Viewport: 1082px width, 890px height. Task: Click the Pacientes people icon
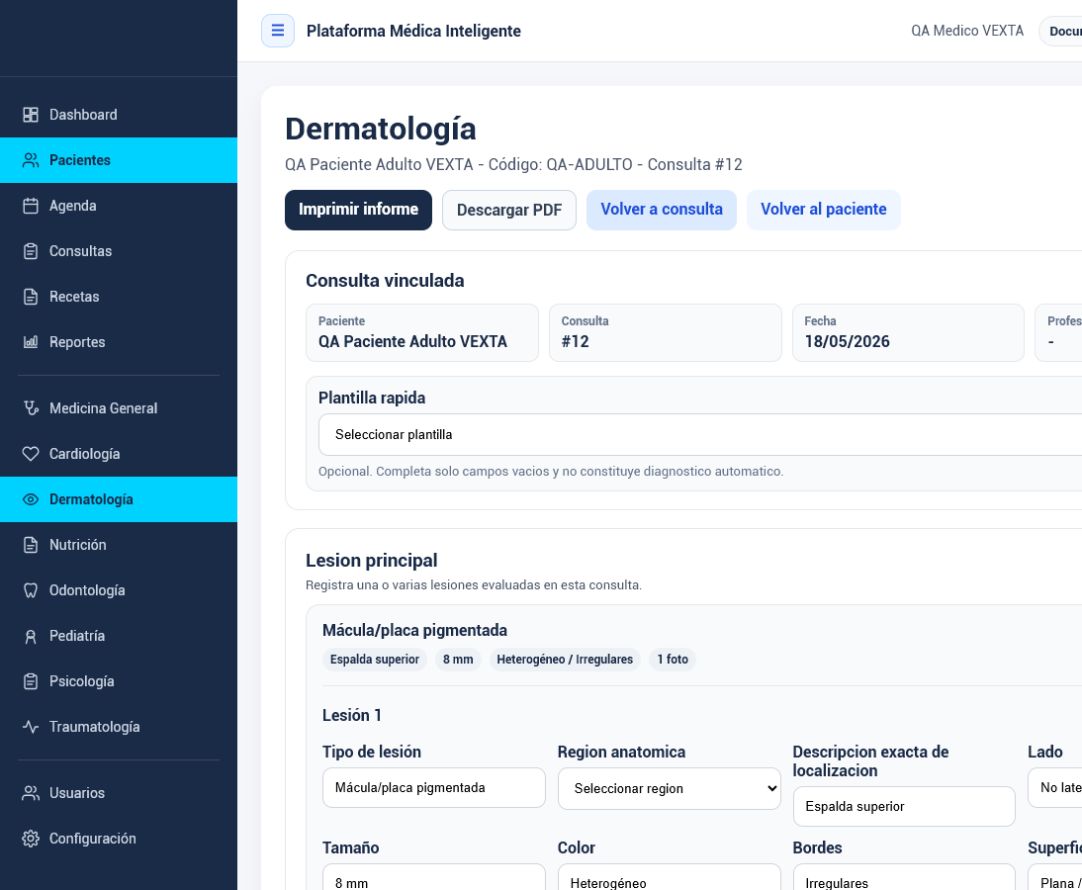pyautogui.click(x=30, y=160)
